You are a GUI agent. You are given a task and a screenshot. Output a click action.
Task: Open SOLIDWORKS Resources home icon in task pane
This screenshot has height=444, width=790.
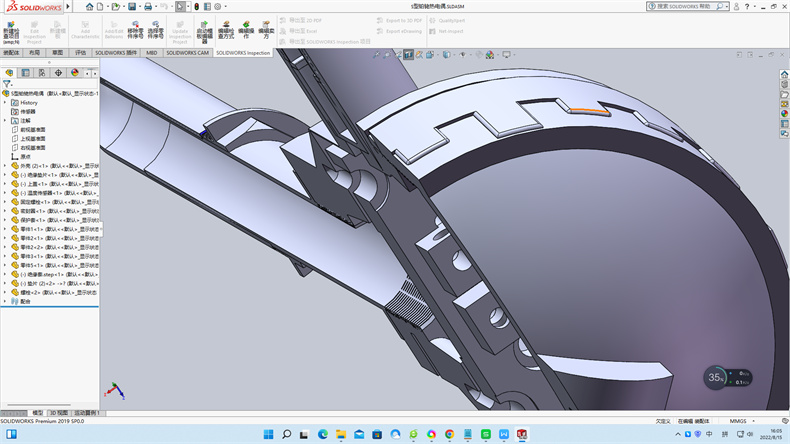tap(783, 73)
